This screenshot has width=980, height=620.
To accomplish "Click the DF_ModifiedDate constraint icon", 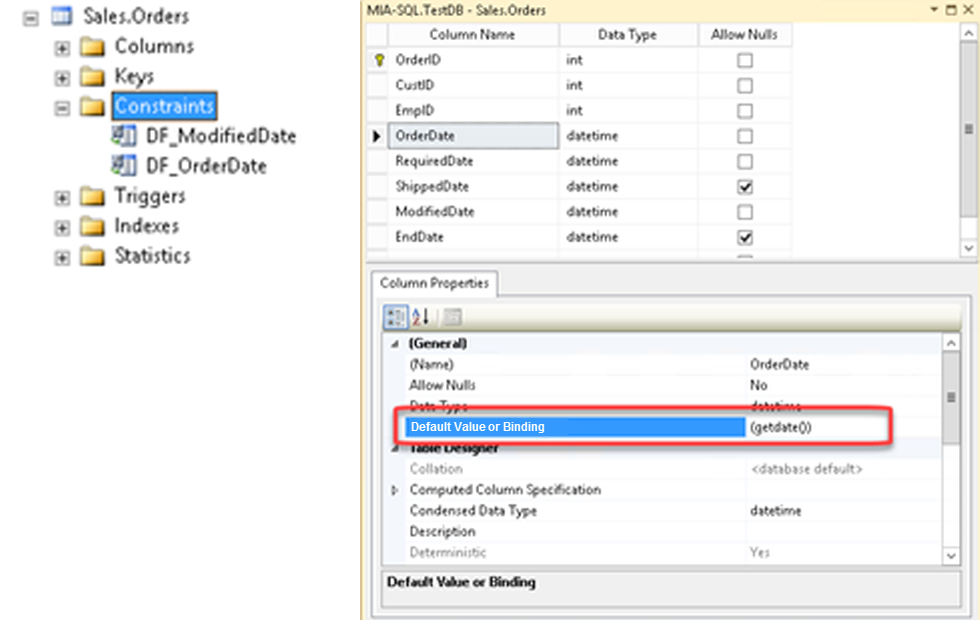I will 123,136.
